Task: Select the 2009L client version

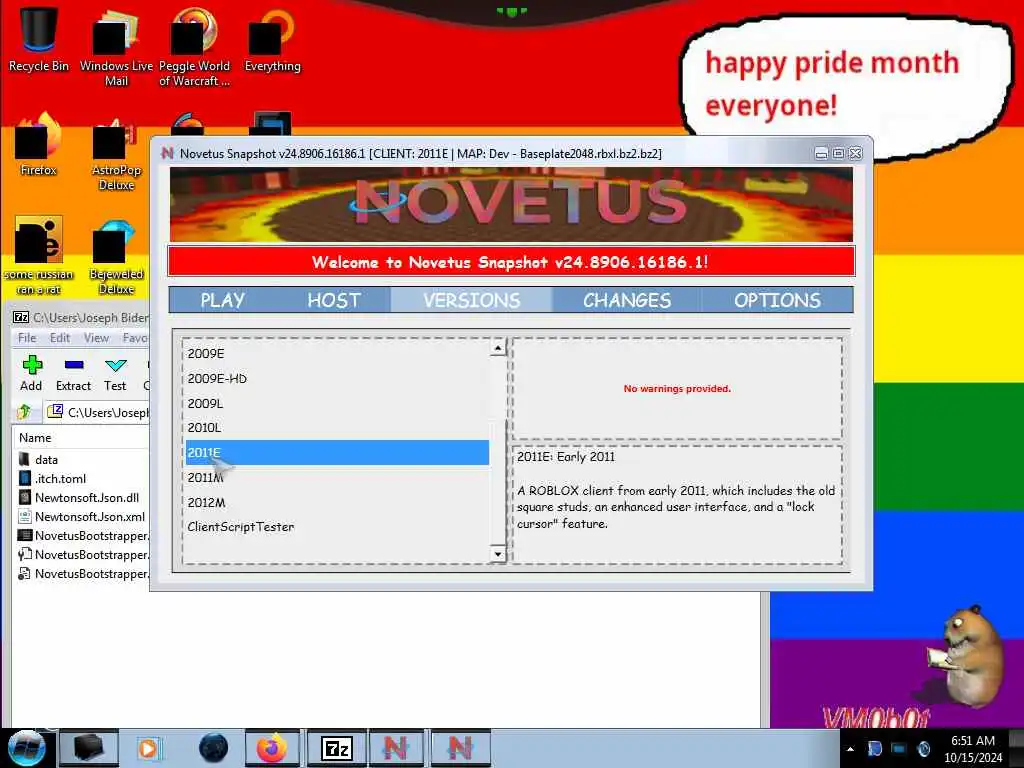Action: tap(337, 403)
